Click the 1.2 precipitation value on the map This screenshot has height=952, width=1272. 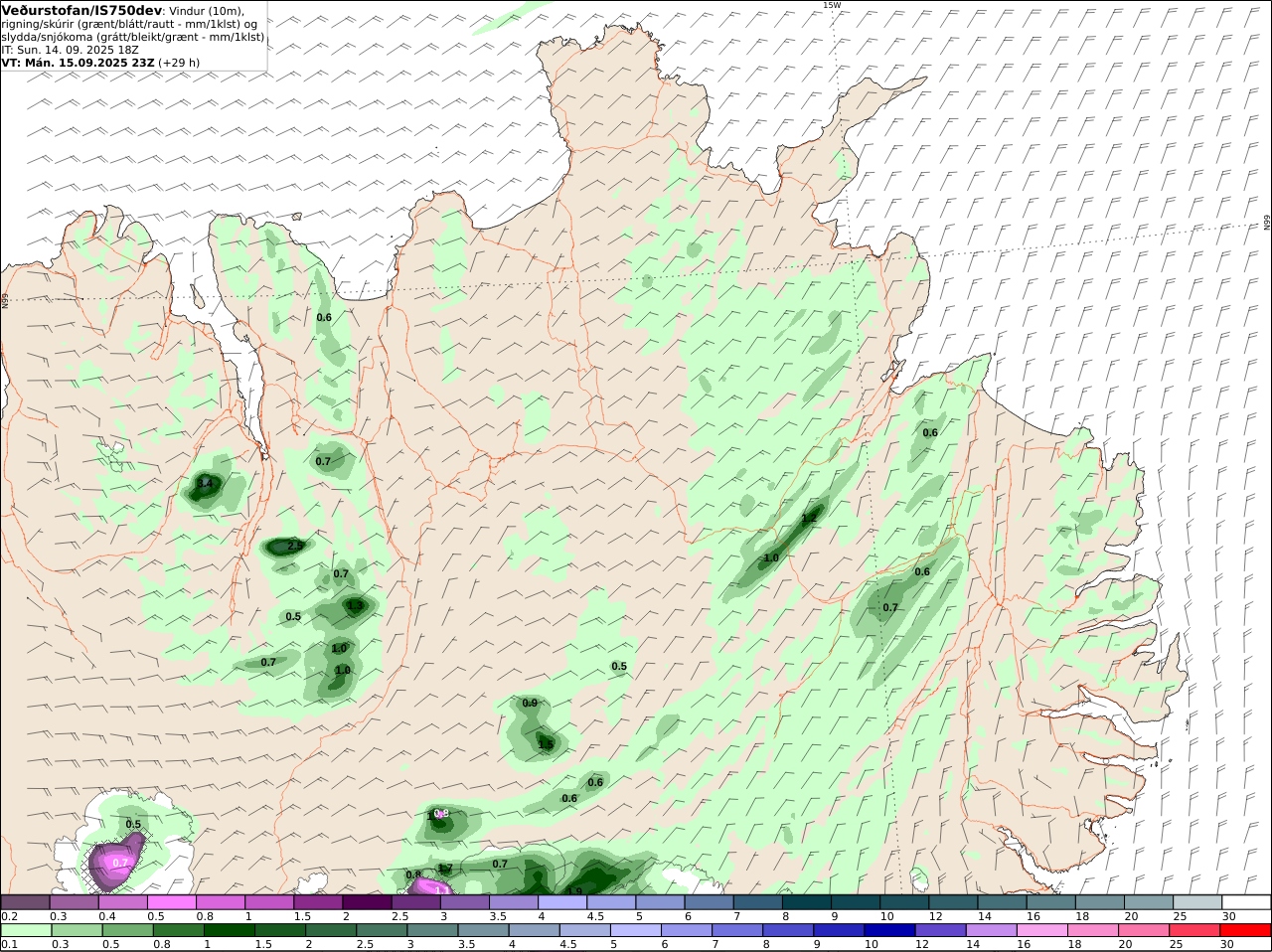pos(809,519)
